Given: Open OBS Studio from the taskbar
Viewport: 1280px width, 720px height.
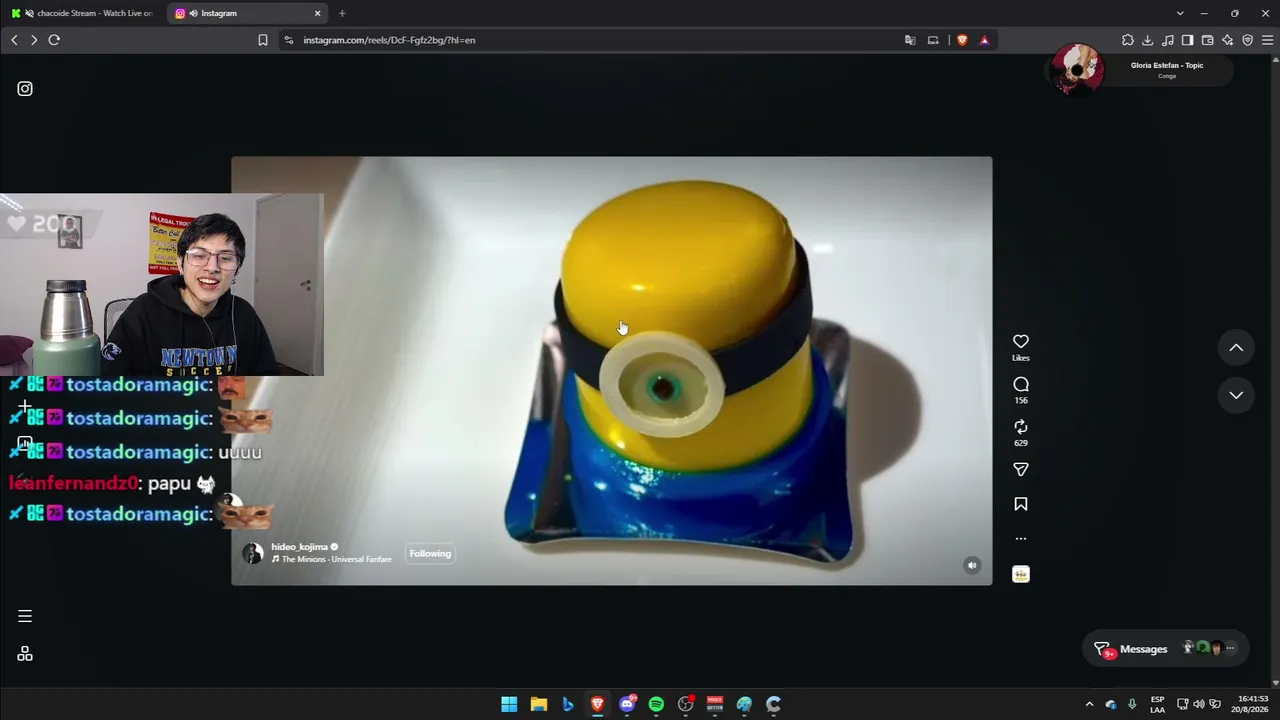Looking at the screenshot, I should [685, 704].
